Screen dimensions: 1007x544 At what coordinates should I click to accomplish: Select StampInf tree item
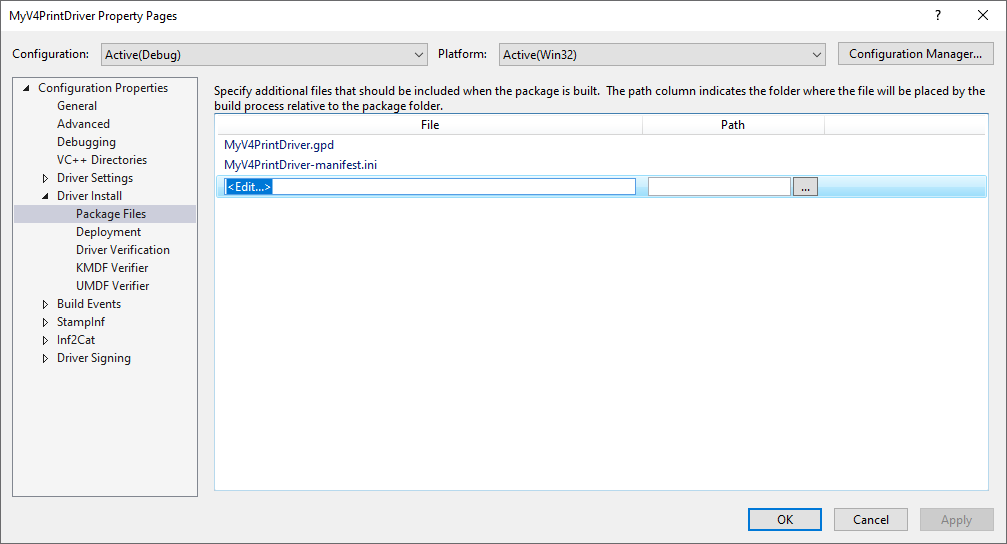81,322
